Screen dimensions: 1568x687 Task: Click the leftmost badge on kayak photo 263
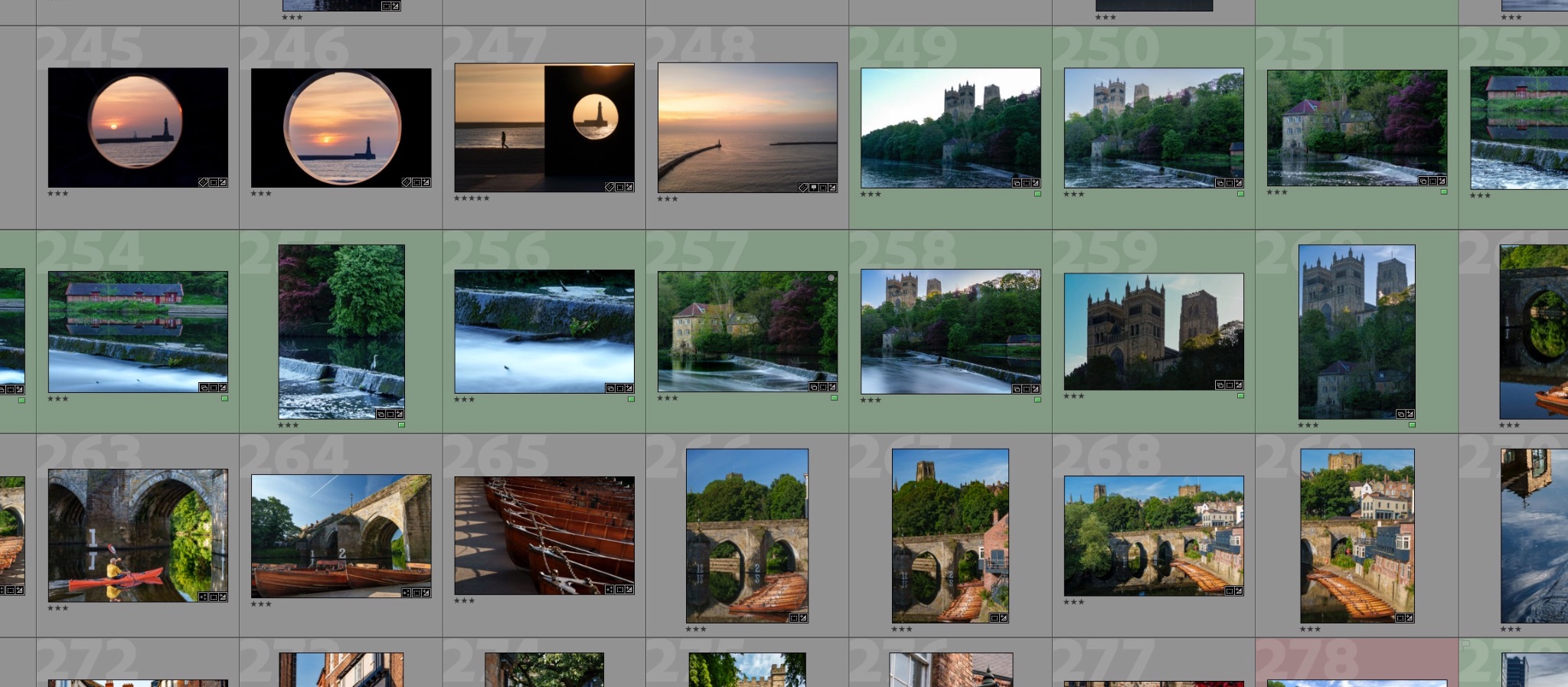tap(203, 597)
